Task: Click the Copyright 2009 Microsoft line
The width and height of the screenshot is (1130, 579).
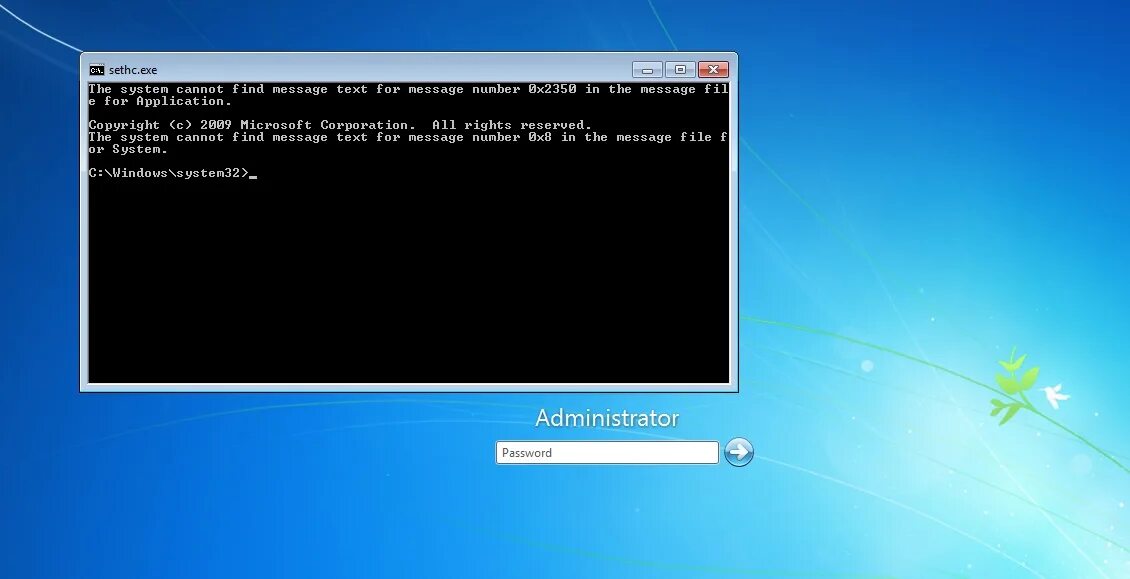Action: (340, 124)
